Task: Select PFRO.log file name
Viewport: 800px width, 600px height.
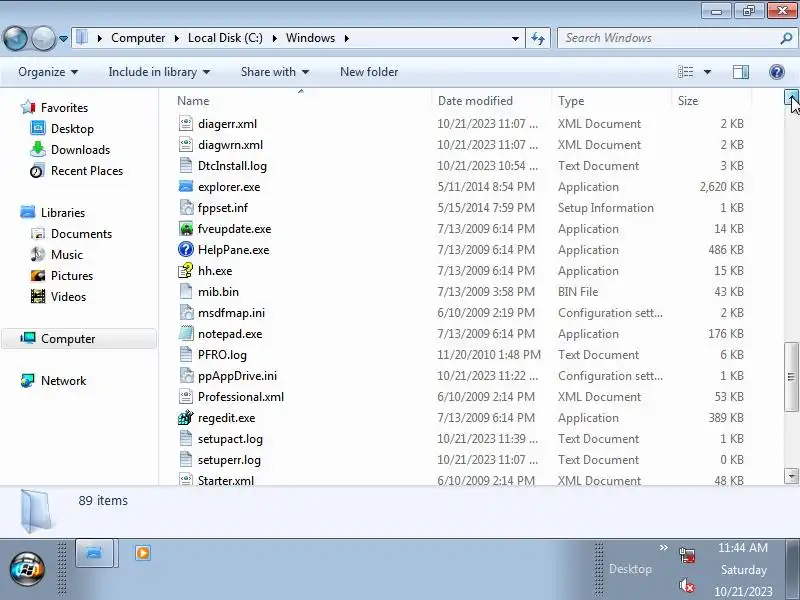Action: coord(222,355)
